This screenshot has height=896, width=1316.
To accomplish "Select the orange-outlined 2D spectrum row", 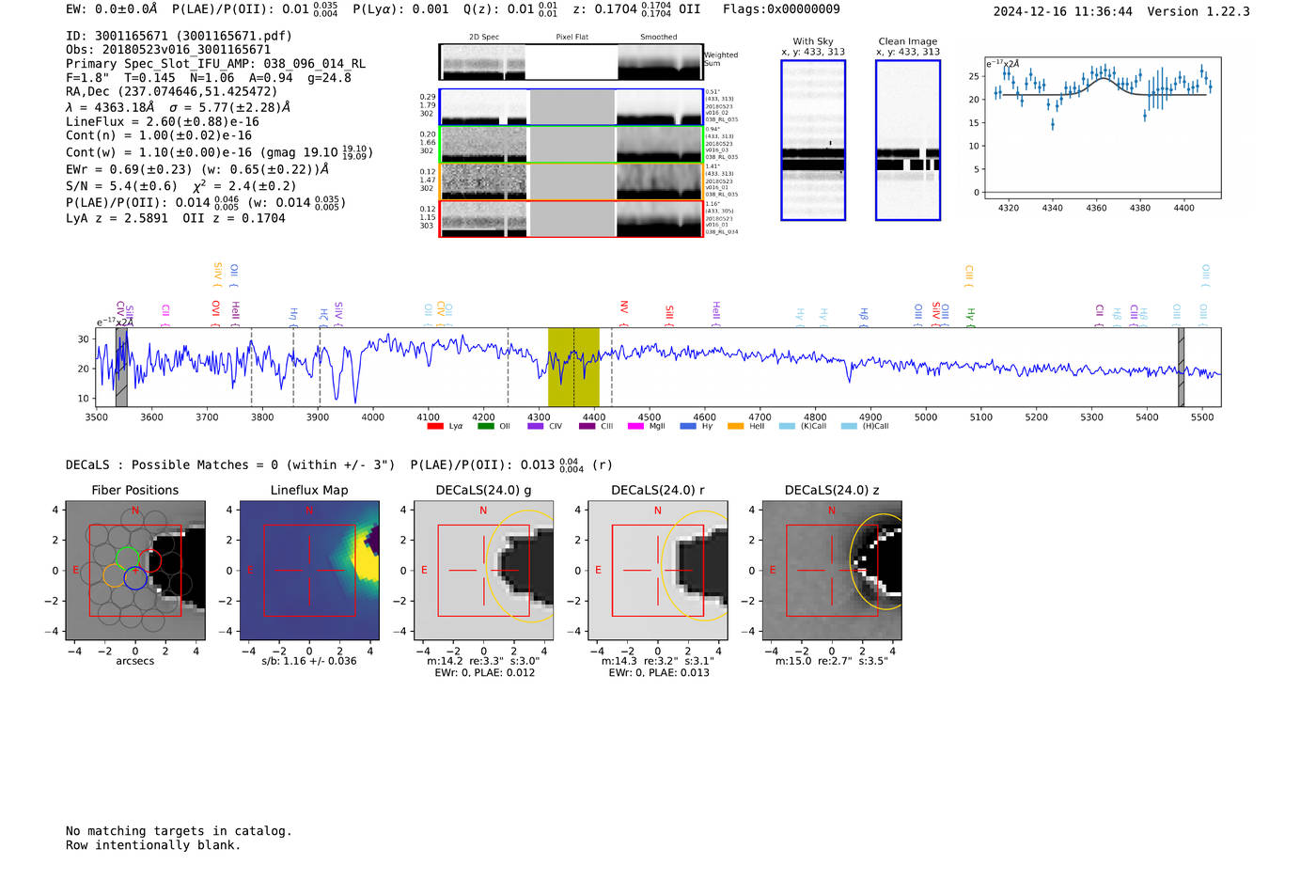I will [x=571, y=181].
